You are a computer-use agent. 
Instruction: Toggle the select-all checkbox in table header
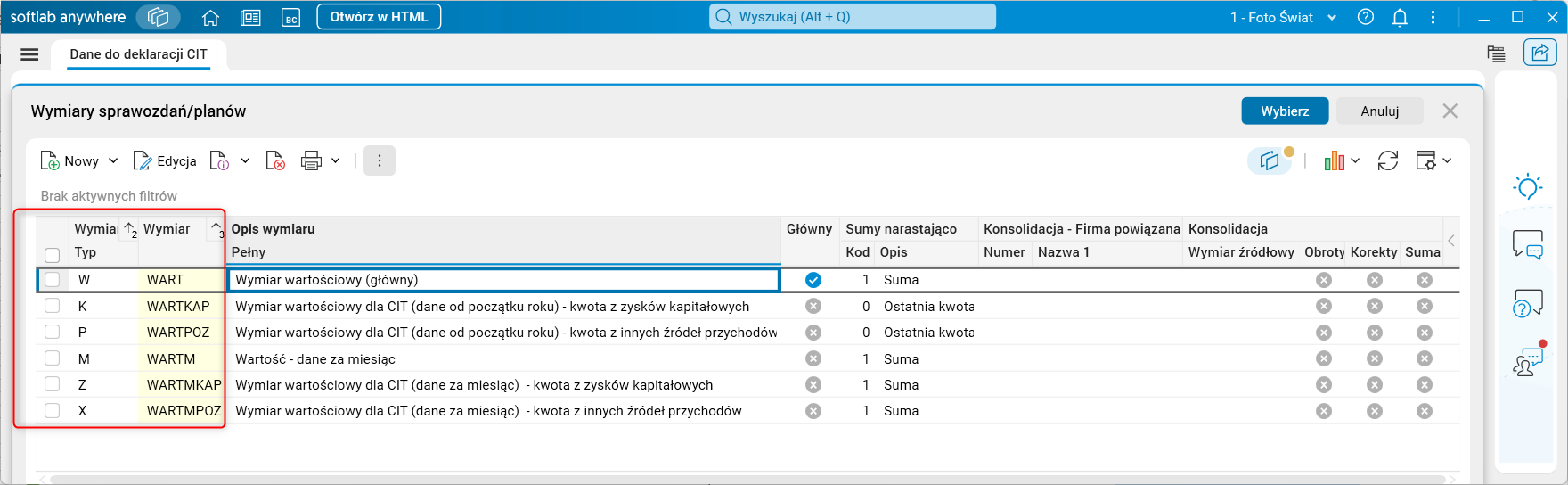53,255
